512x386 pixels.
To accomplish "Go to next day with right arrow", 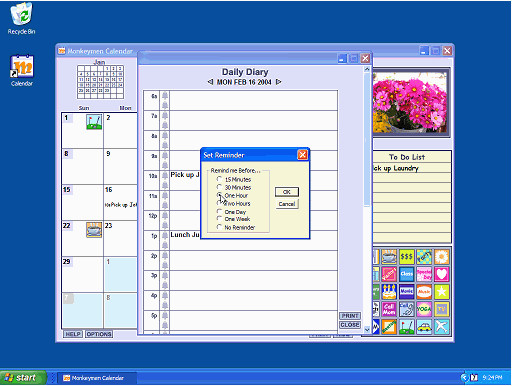I will coord(278,82).
